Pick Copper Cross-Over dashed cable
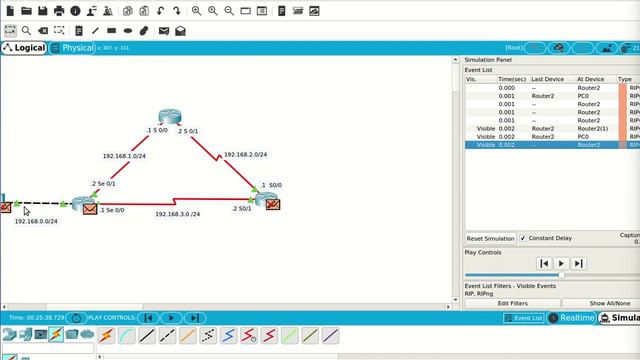This screenshot has width=640, height=360. tap(167, 336)
